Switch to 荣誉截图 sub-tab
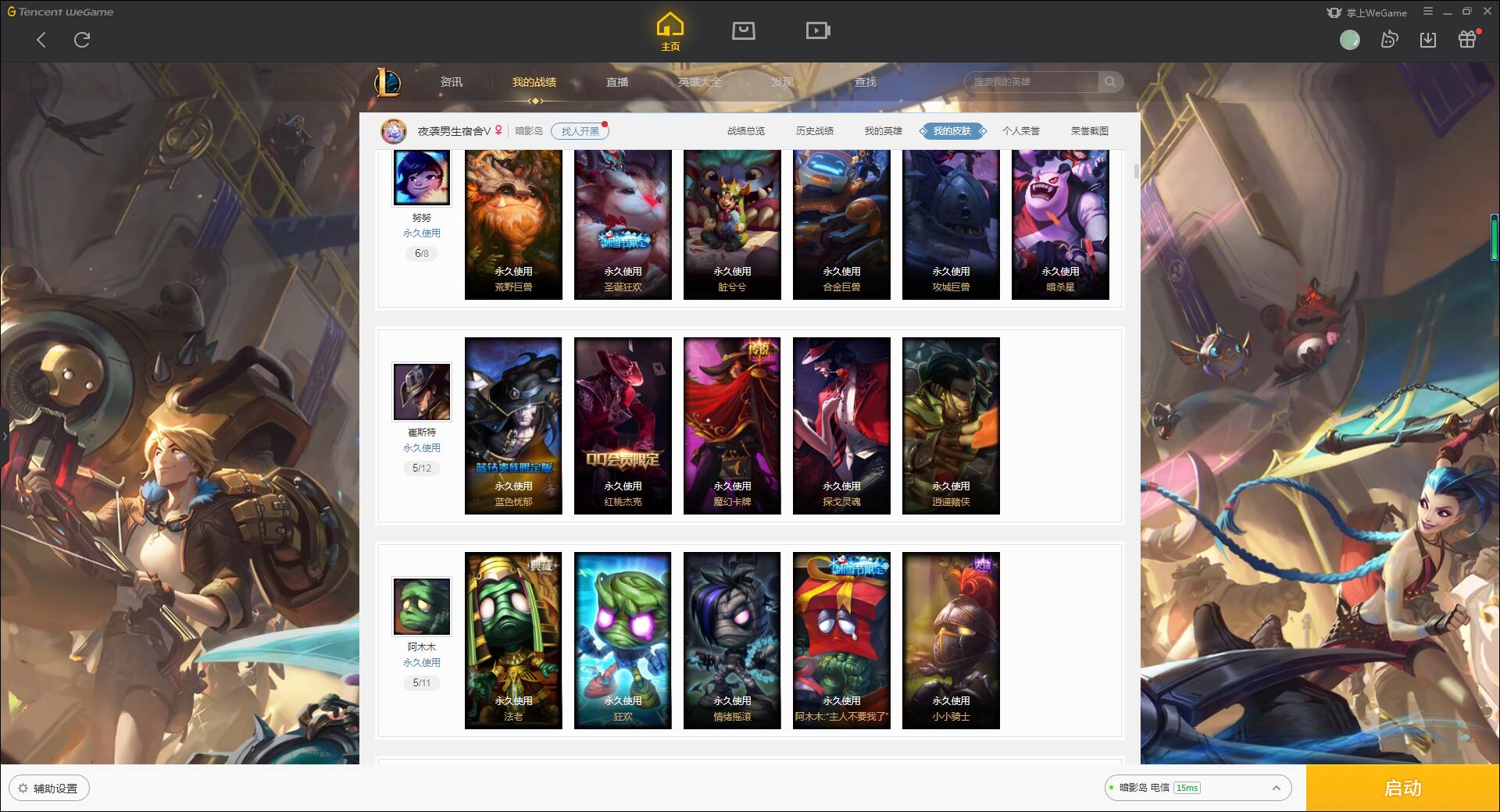This screenshot has width=1500, height=812. pyautogui.click(x=1090, y=131)
